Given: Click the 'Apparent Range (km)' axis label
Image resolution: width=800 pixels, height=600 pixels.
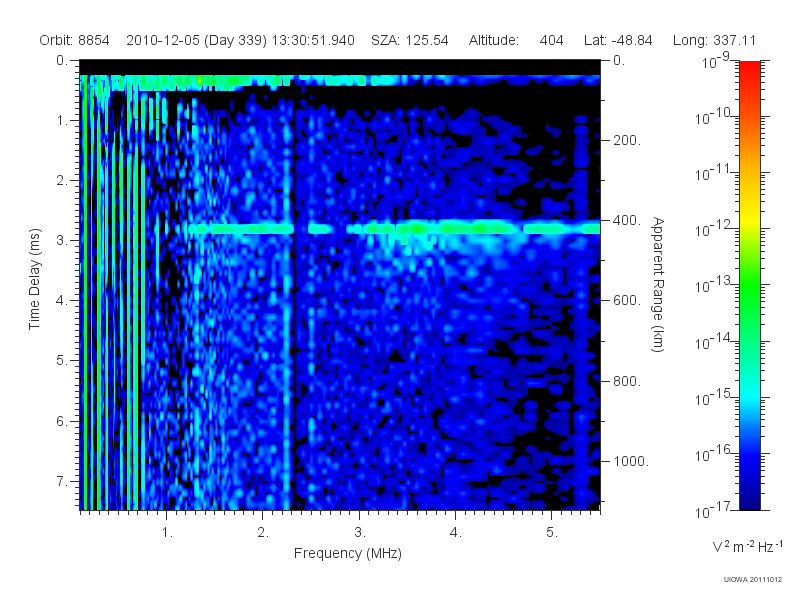Looking at the screenshot, I should tap(658, 285).
